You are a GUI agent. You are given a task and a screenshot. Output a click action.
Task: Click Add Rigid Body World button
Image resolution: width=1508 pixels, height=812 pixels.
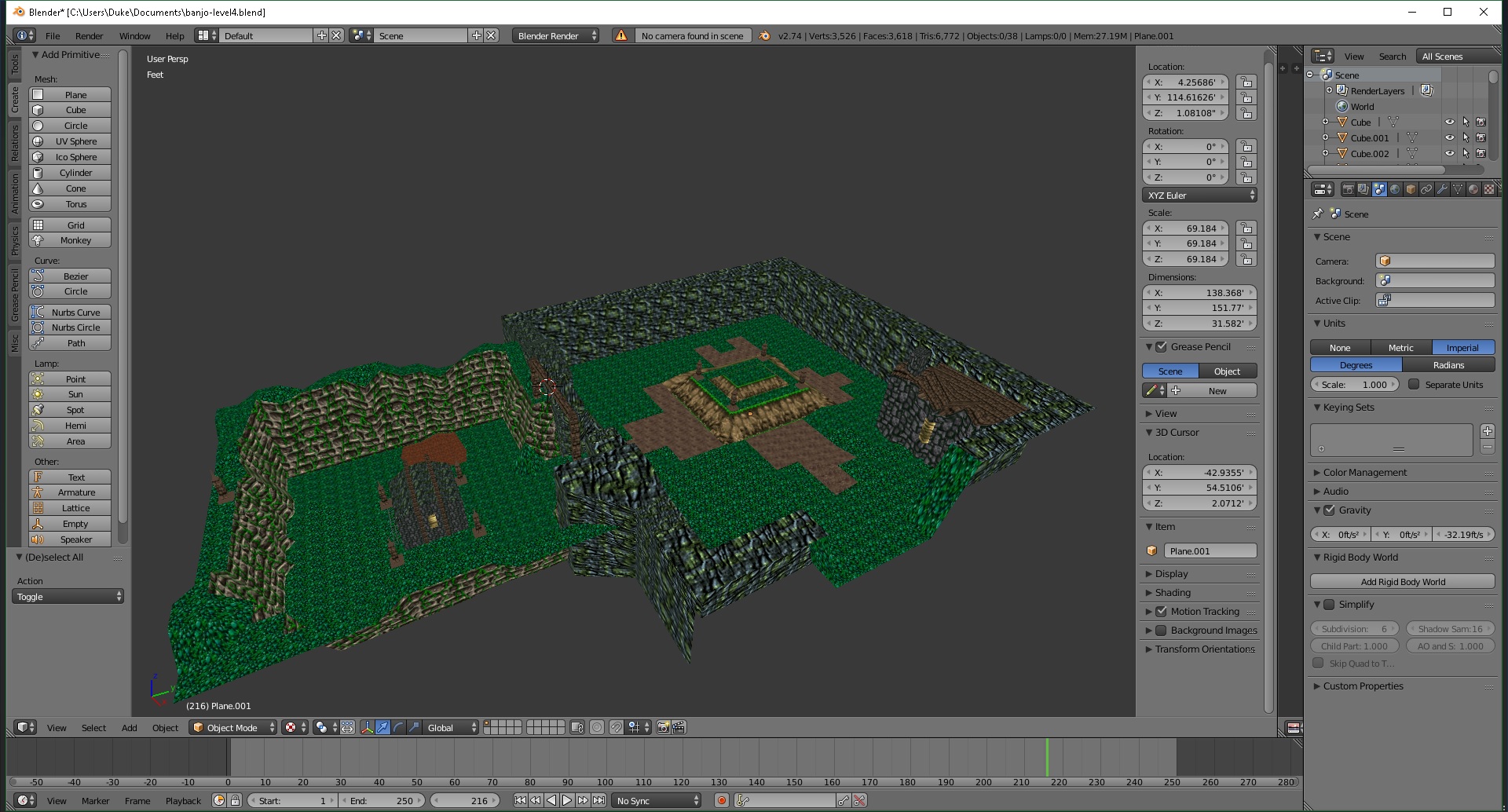(1402, 582)
